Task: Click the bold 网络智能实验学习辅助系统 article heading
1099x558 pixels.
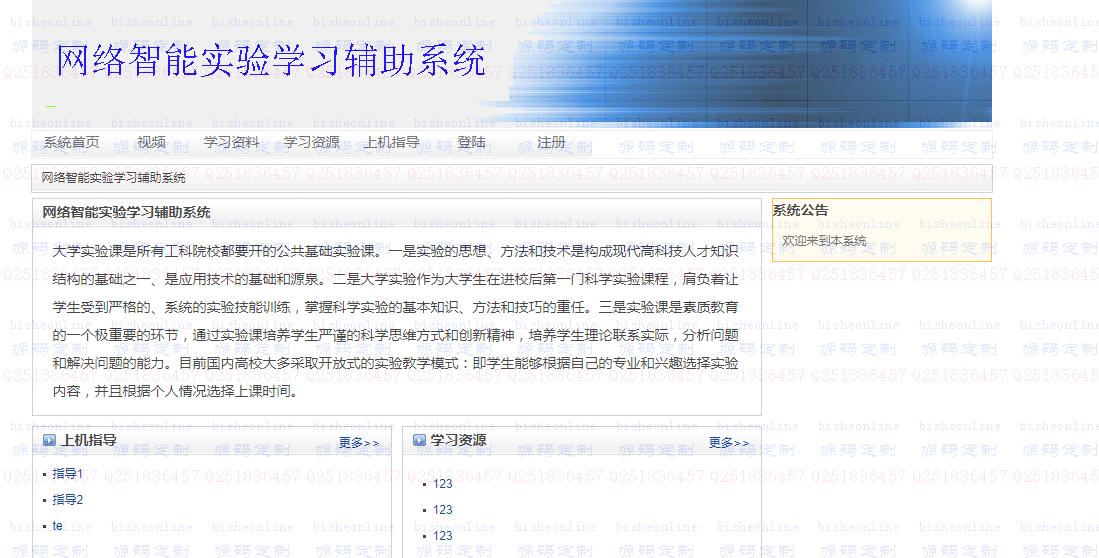Action: click(126, 212)
